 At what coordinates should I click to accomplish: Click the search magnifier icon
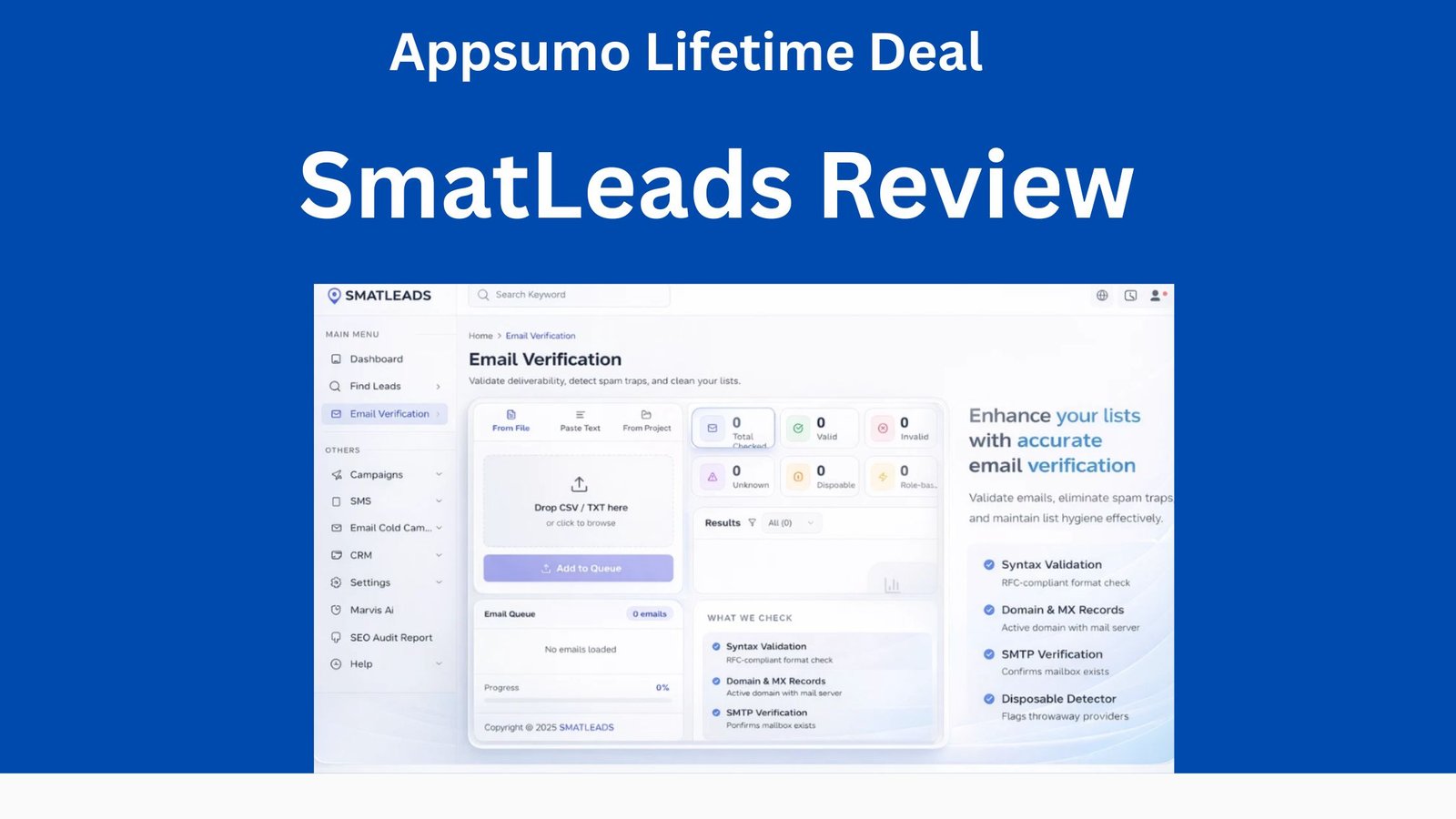tap(483, 295)
